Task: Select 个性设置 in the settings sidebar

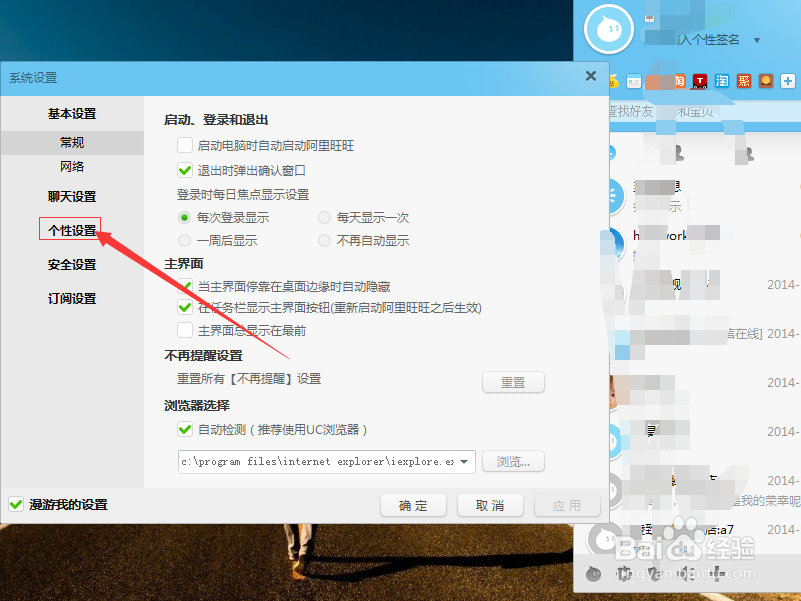Action: 71,230
